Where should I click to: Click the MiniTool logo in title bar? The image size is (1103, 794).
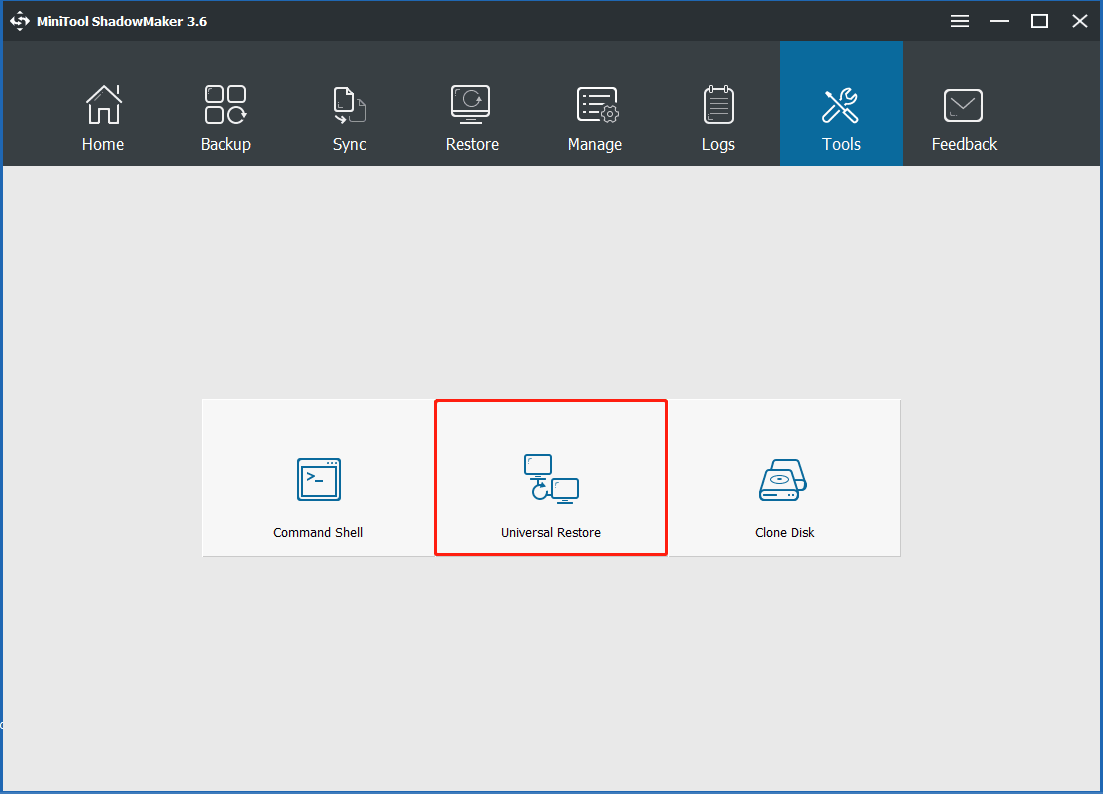coord(20,21)
